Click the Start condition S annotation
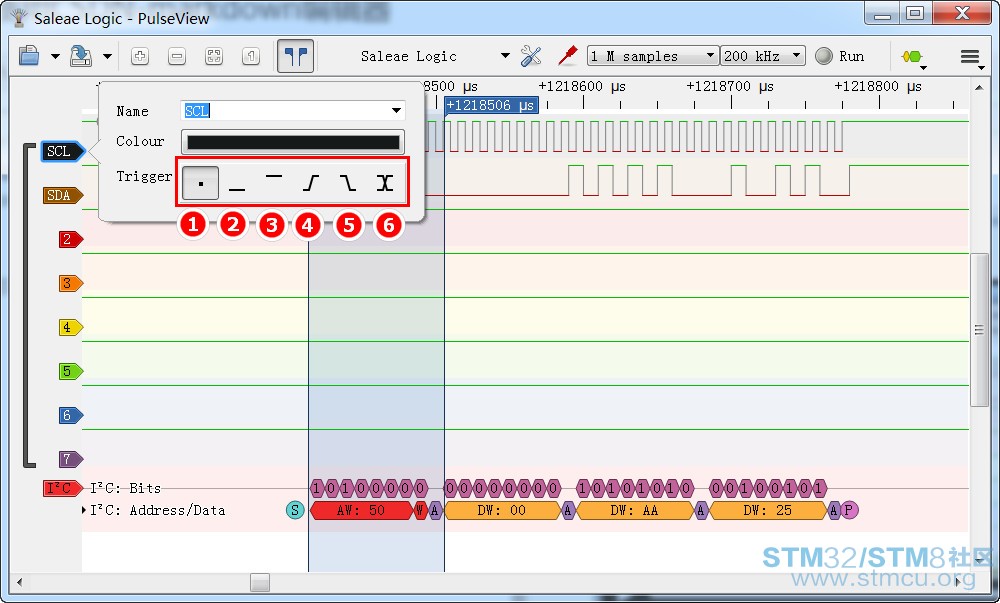Screen dimensions: 1000x603 click(295, 510)
